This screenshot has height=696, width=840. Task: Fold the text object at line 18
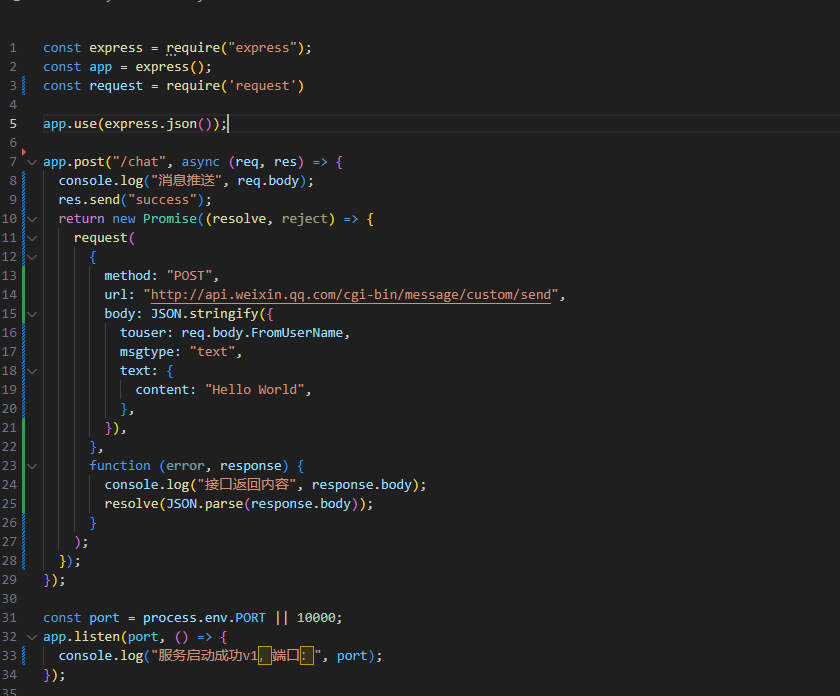[32, 371]
